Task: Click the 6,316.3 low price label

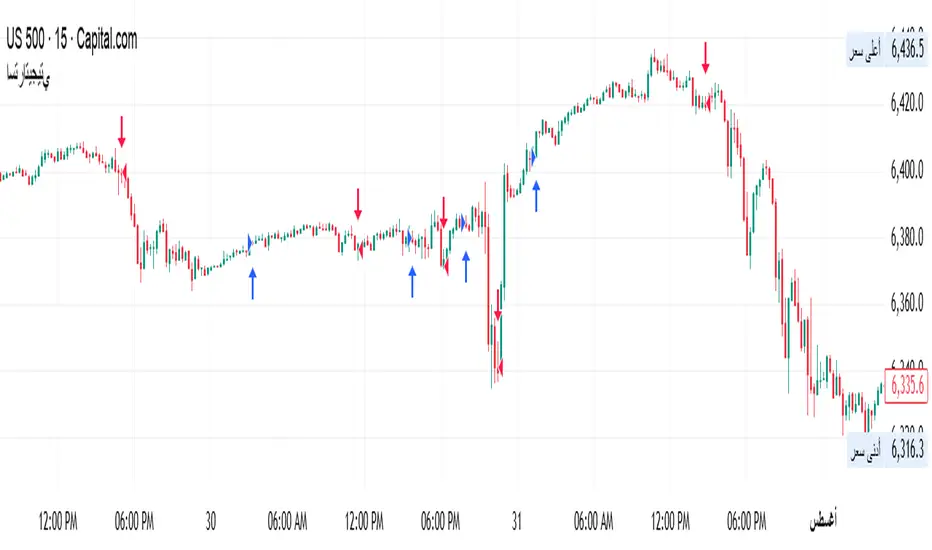Action: click(891, 451)
